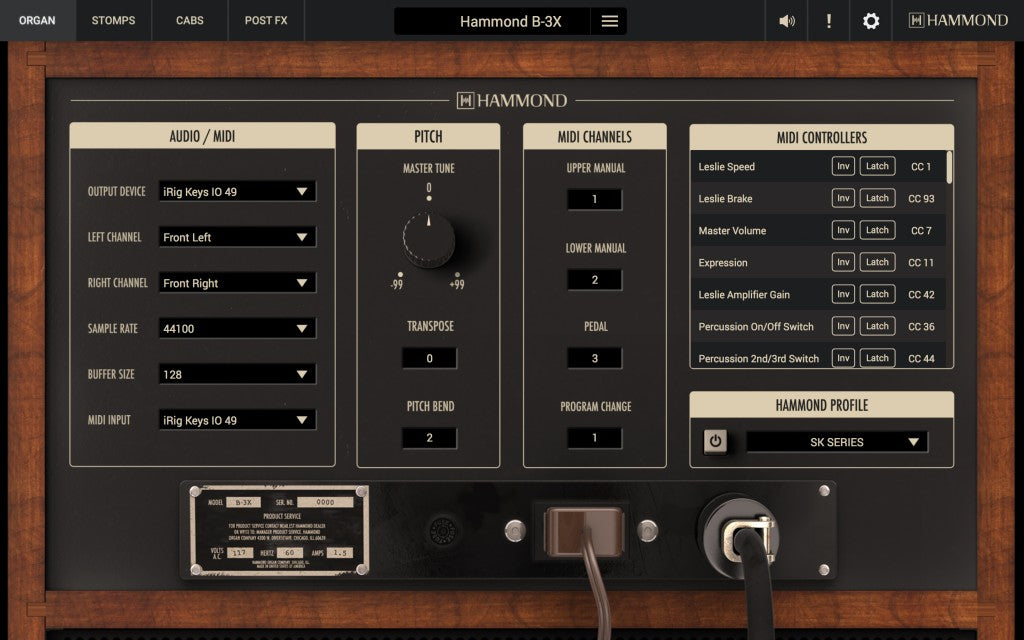Click the MIDI Controllers list scrollbar

tap(949, 167)
